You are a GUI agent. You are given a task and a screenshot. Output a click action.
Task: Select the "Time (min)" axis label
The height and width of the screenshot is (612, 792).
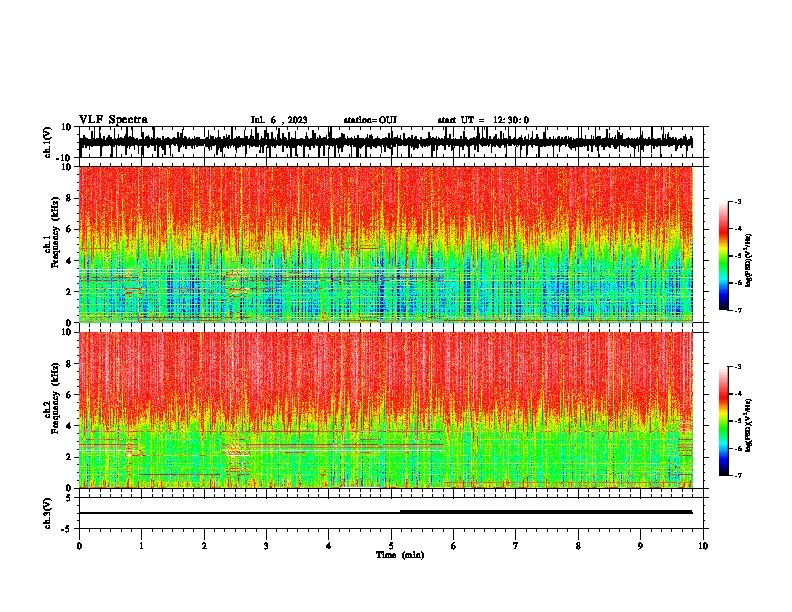400,555
